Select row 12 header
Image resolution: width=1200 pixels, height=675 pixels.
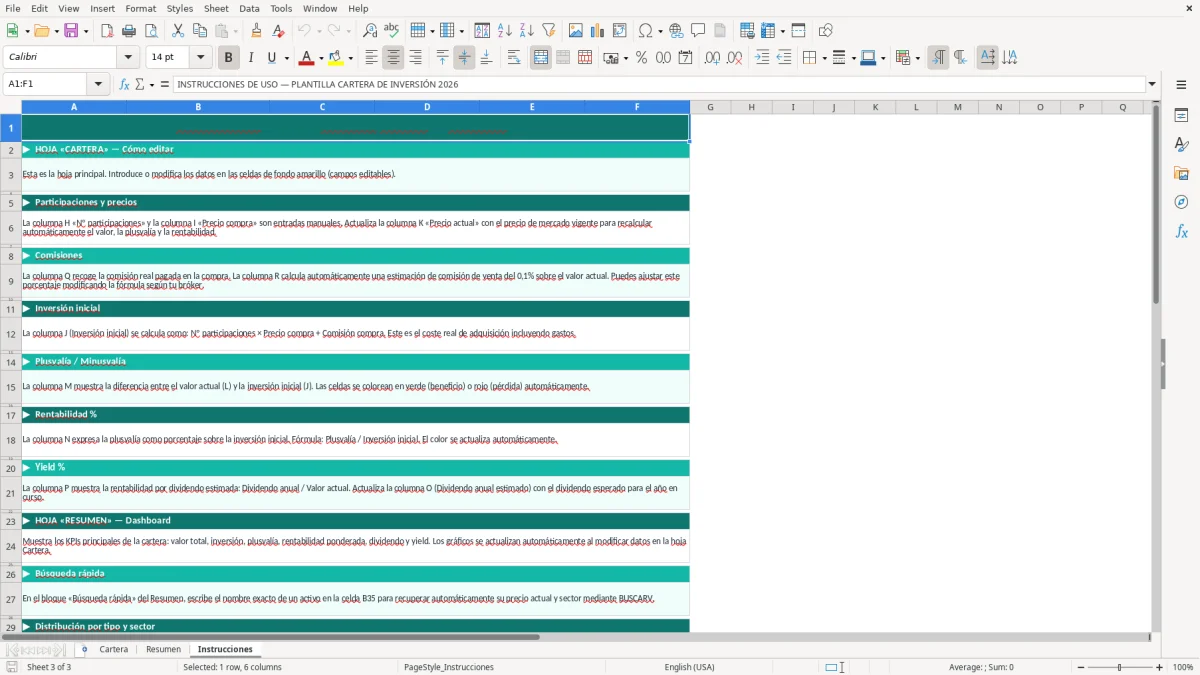pyautogui.click(x=11, y=334)
